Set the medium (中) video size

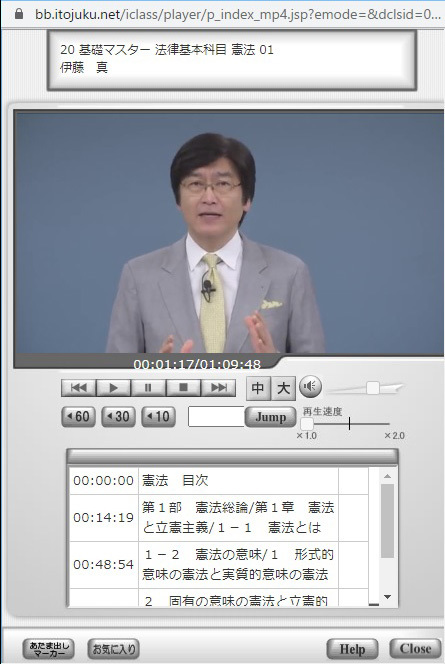tap(258, 388)
